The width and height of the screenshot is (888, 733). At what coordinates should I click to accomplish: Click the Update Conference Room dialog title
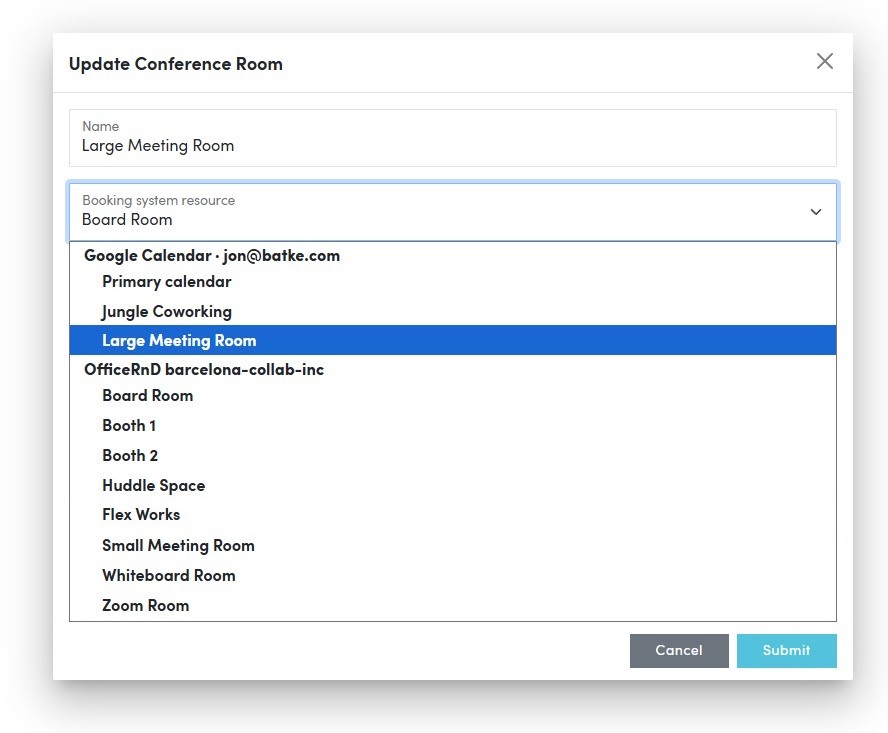pyautogui.click(x=176, y=63)
